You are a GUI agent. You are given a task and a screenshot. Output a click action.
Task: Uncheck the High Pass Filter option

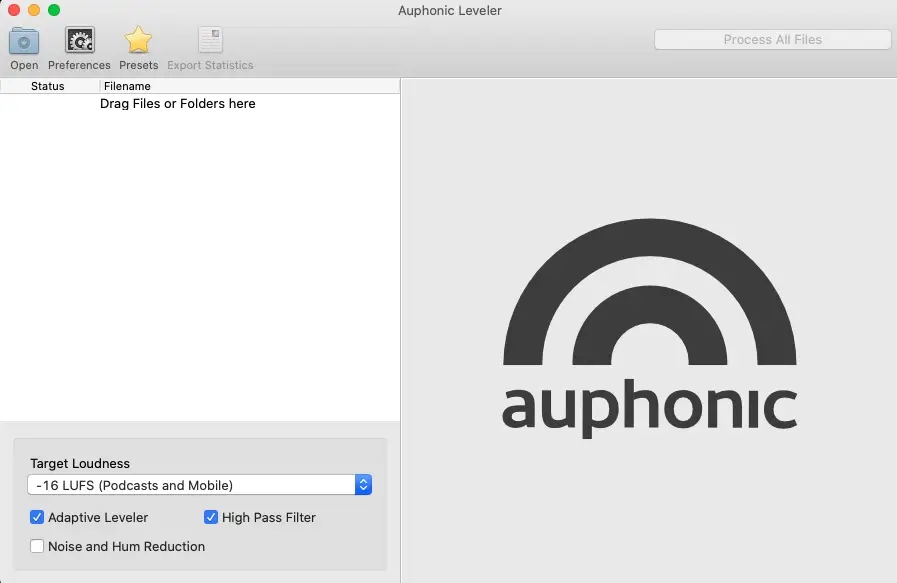click(x=211, y=517)
